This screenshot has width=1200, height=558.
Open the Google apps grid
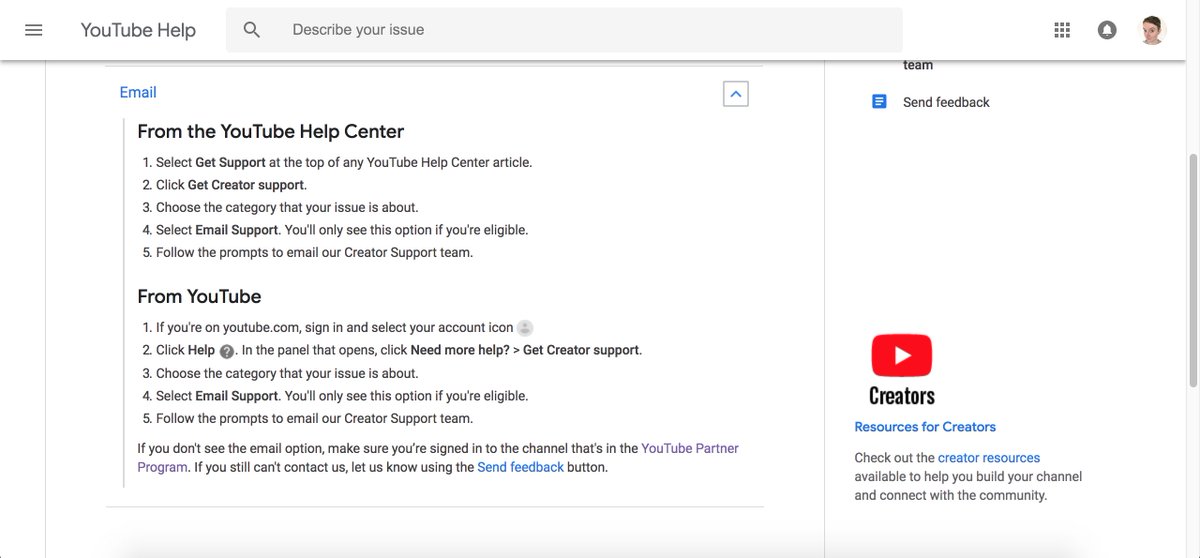(x=1062, y=30)
